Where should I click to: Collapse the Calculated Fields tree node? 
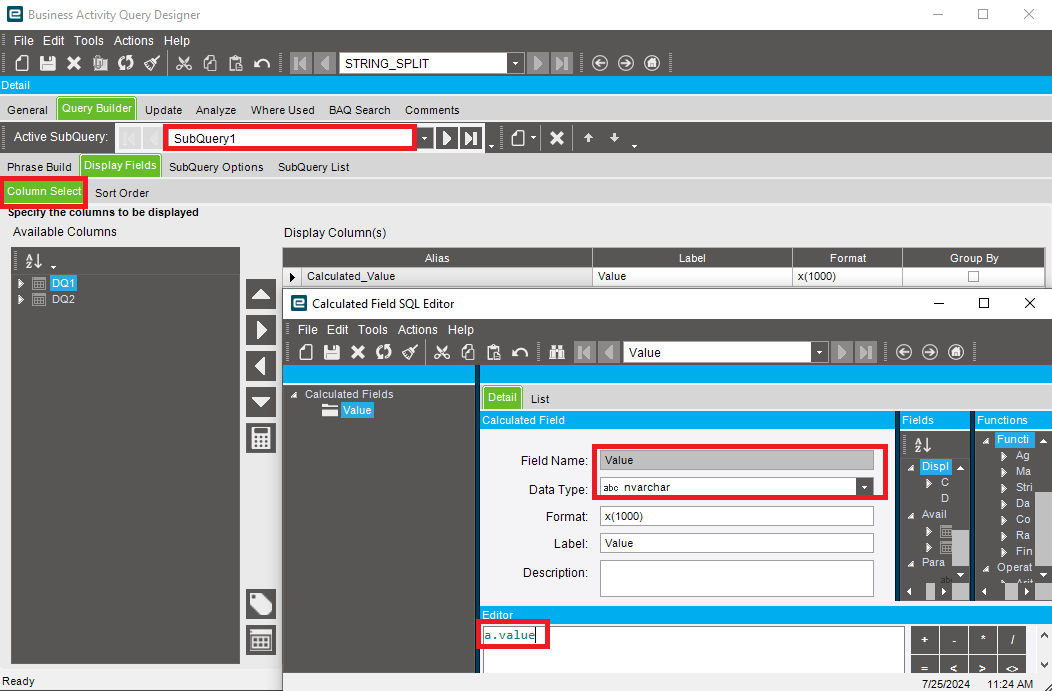(294, 394)
